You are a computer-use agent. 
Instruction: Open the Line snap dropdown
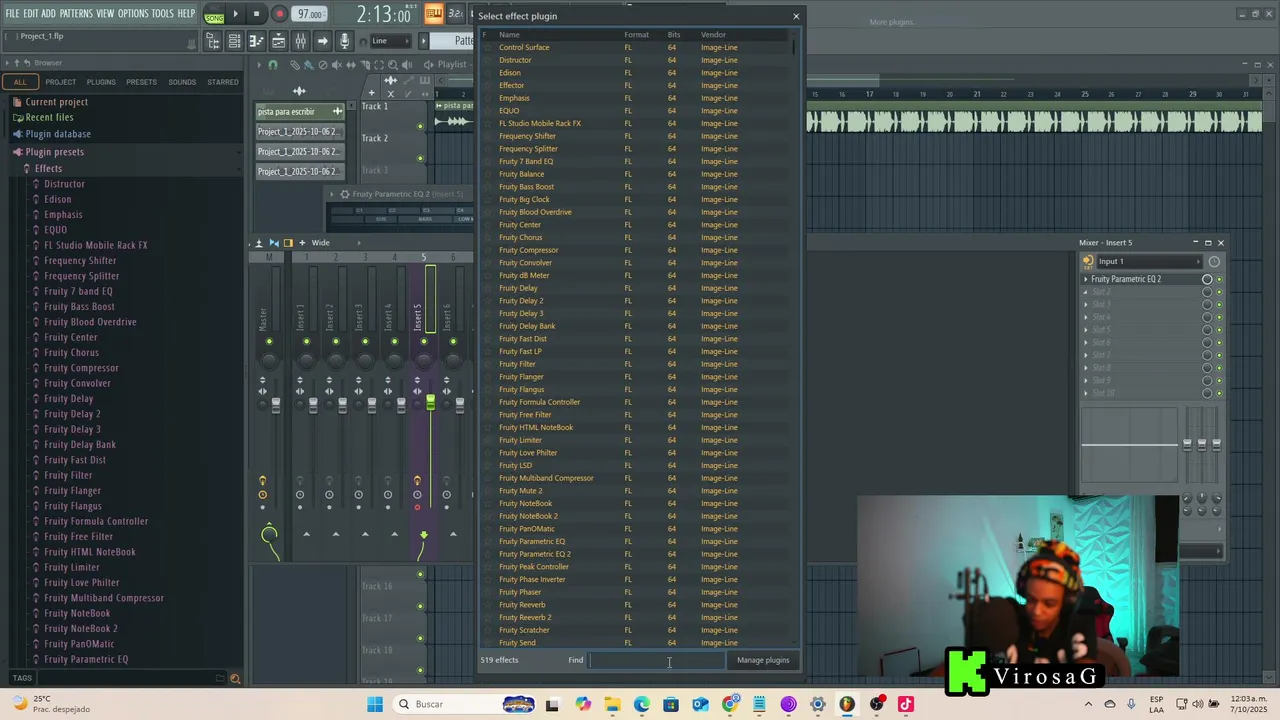(x=391, y=41)
